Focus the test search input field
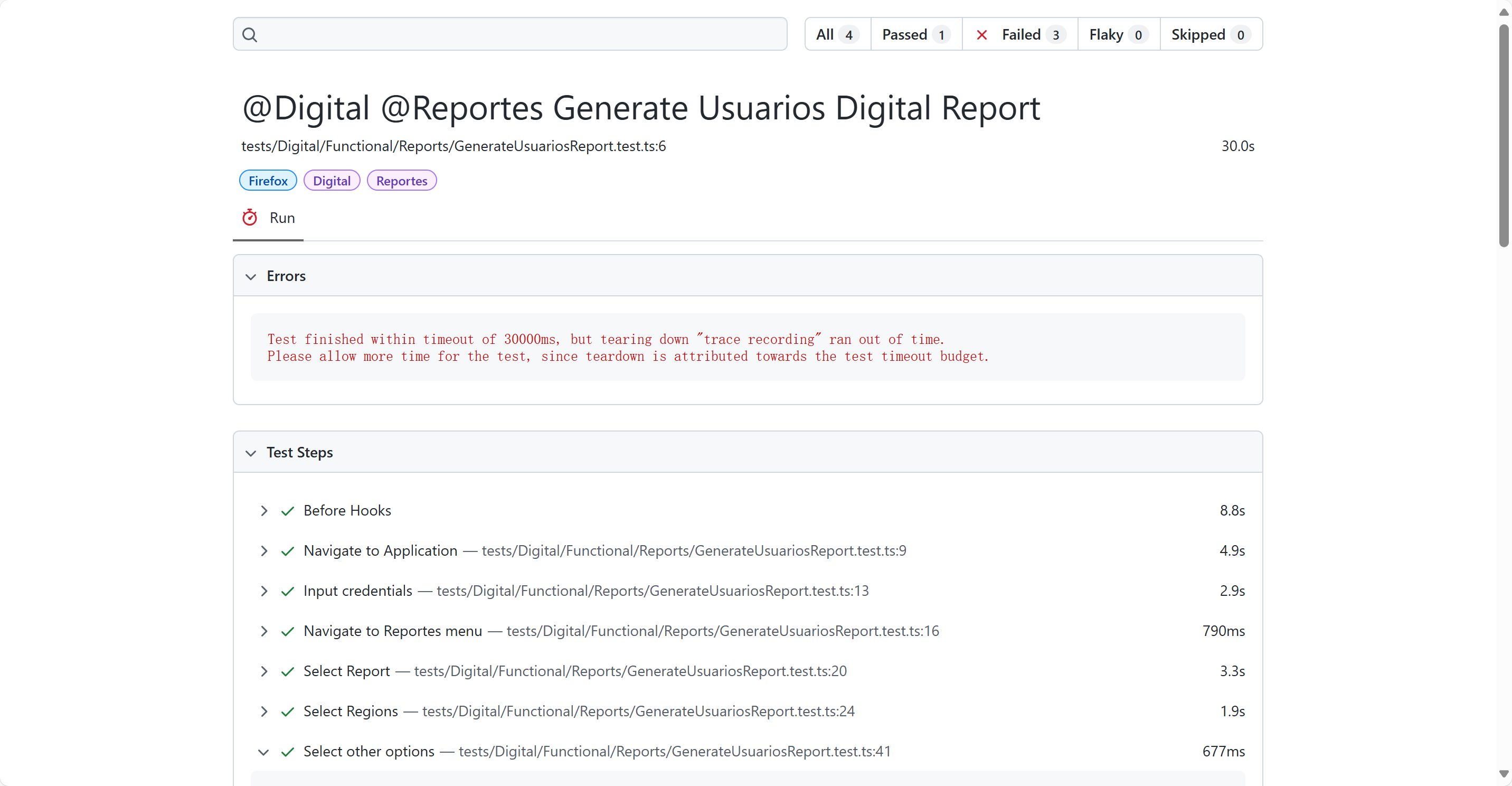This screenshot has height=786, width=1512. [x=510, y=34]
